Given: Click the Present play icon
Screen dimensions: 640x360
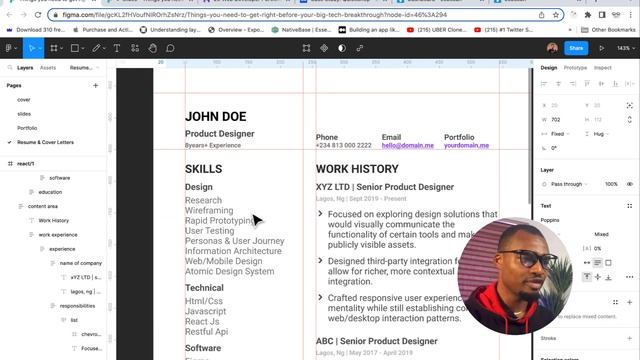Looking at the screenshot, I should point(602,48).
